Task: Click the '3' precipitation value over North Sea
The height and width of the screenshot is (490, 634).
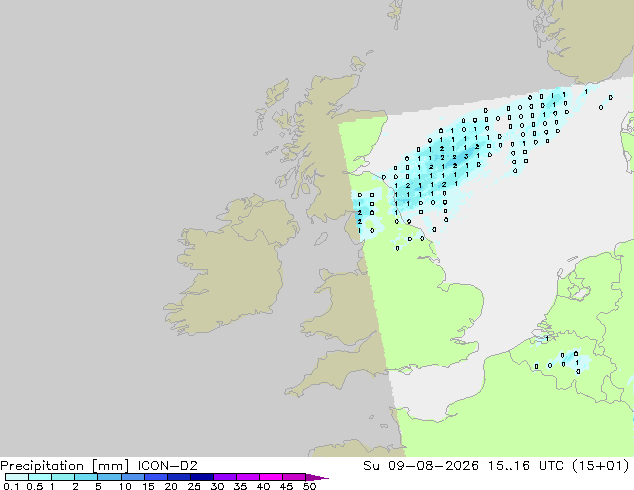Action: [x=466, y=156]
